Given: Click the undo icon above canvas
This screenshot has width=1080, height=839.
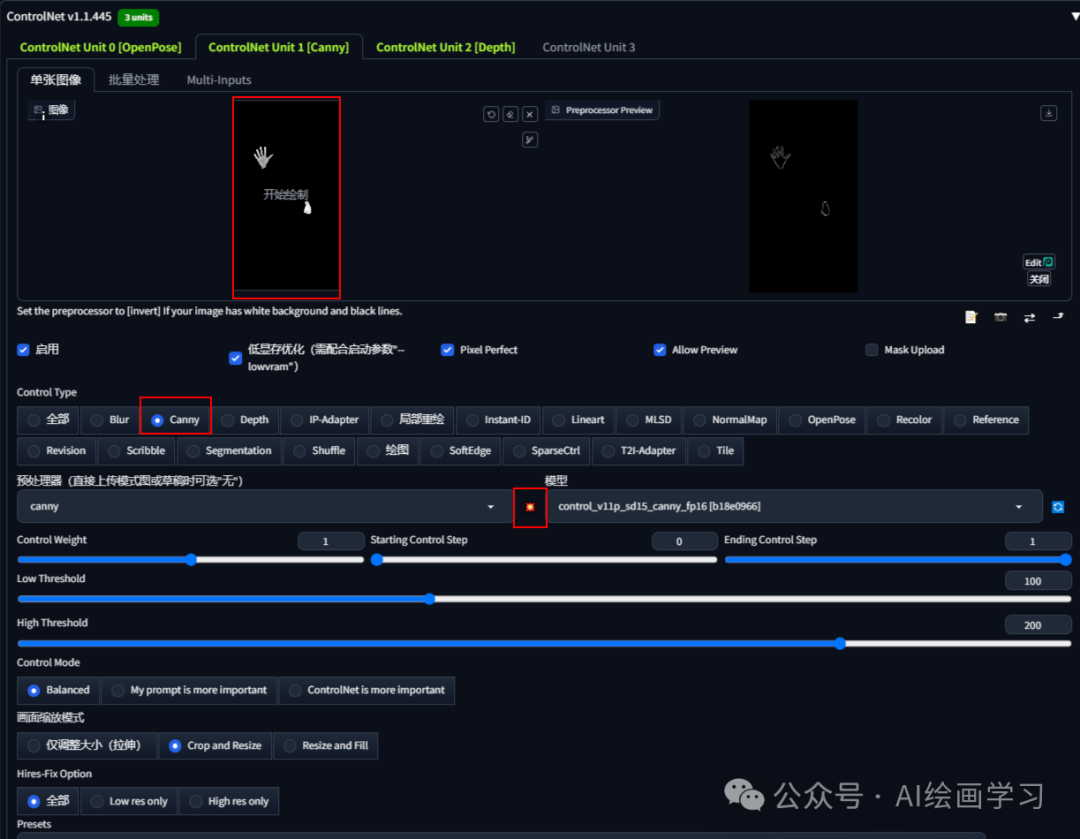Looking at the screenshot, I should coord(491,114).
